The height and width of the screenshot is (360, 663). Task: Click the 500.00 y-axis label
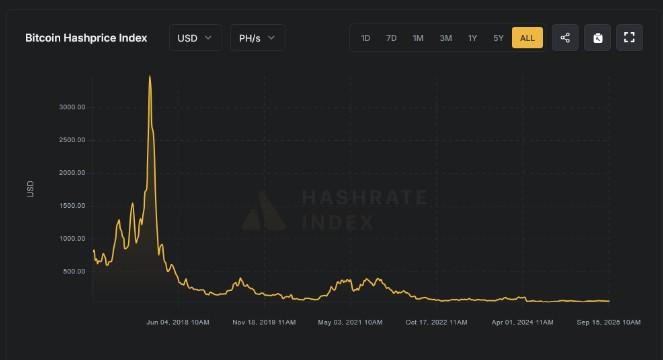pos(74,272)
